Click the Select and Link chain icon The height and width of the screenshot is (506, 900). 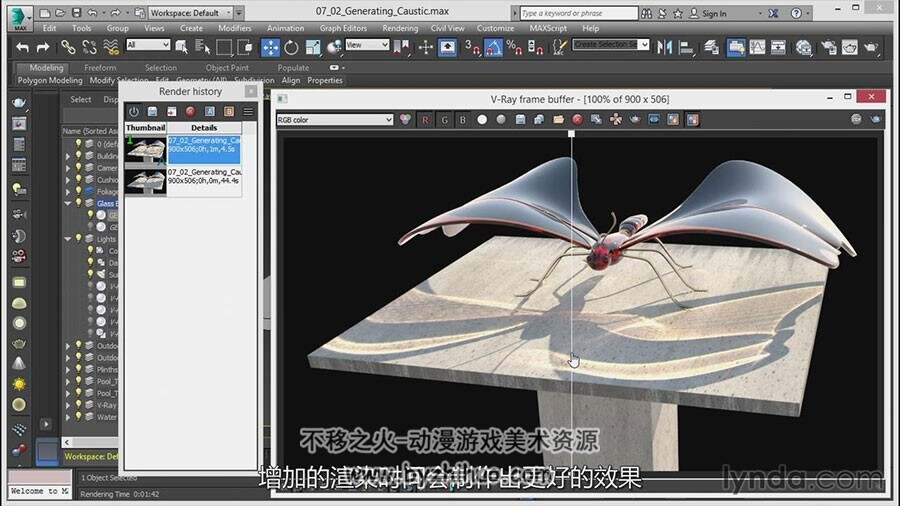(68, 47)
